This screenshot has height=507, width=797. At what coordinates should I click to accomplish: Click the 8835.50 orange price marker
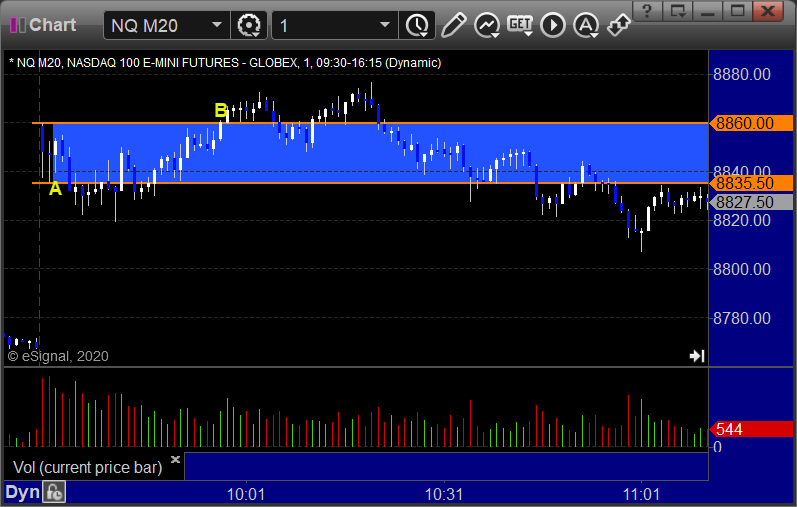(751, 183)
